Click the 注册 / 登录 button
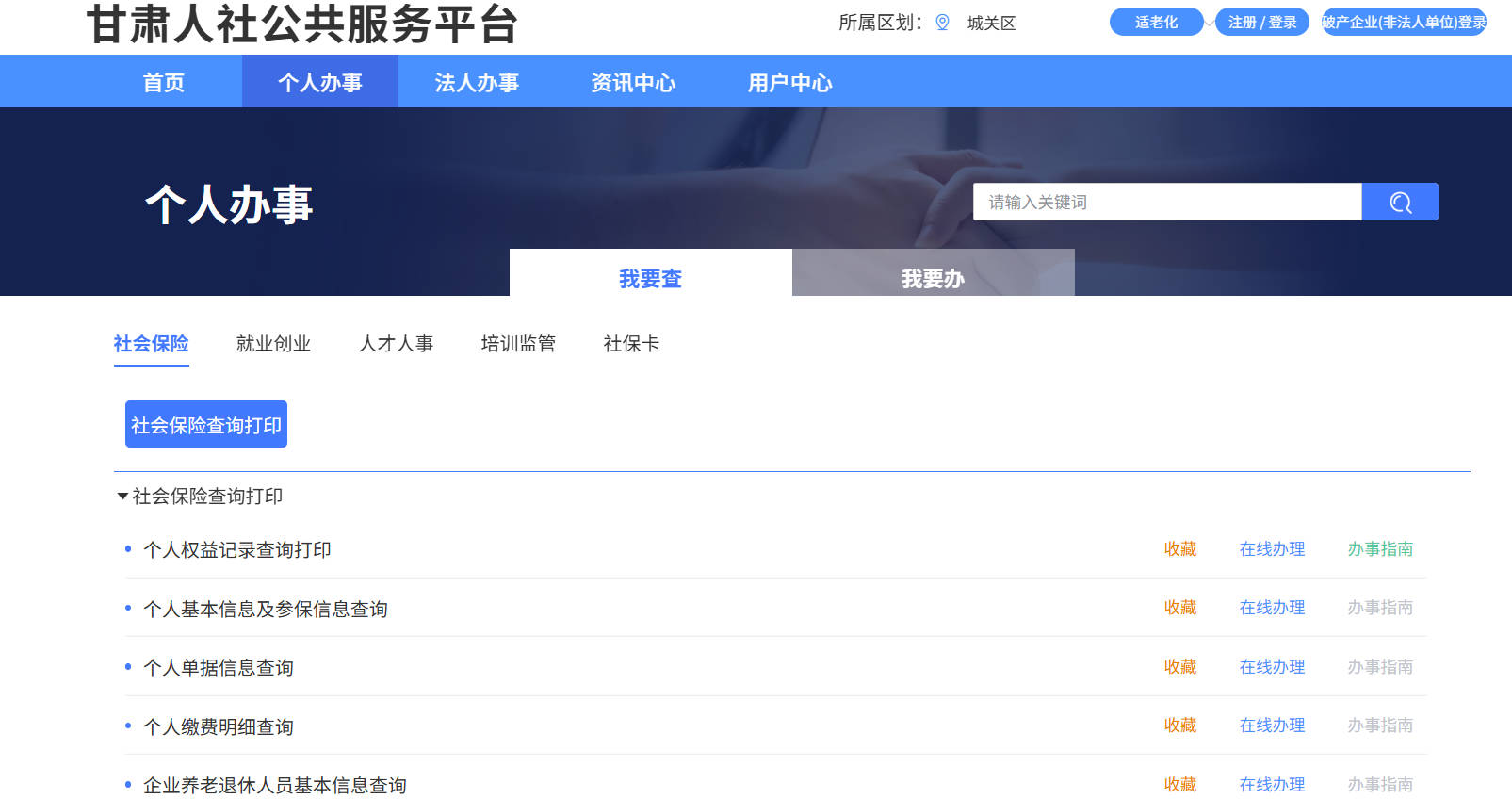The height and width of the screenshot is (799, 1512). [x=1262, y=22]
